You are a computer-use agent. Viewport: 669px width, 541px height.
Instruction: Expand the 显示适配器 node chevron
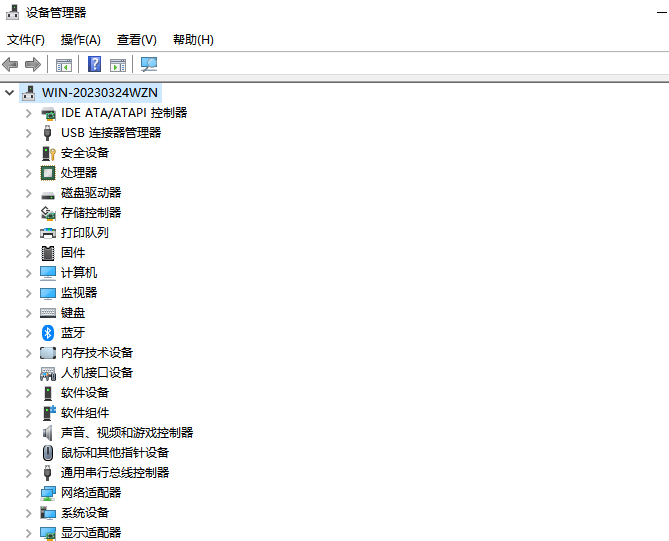pyautogui.click(x=29, y=533)
